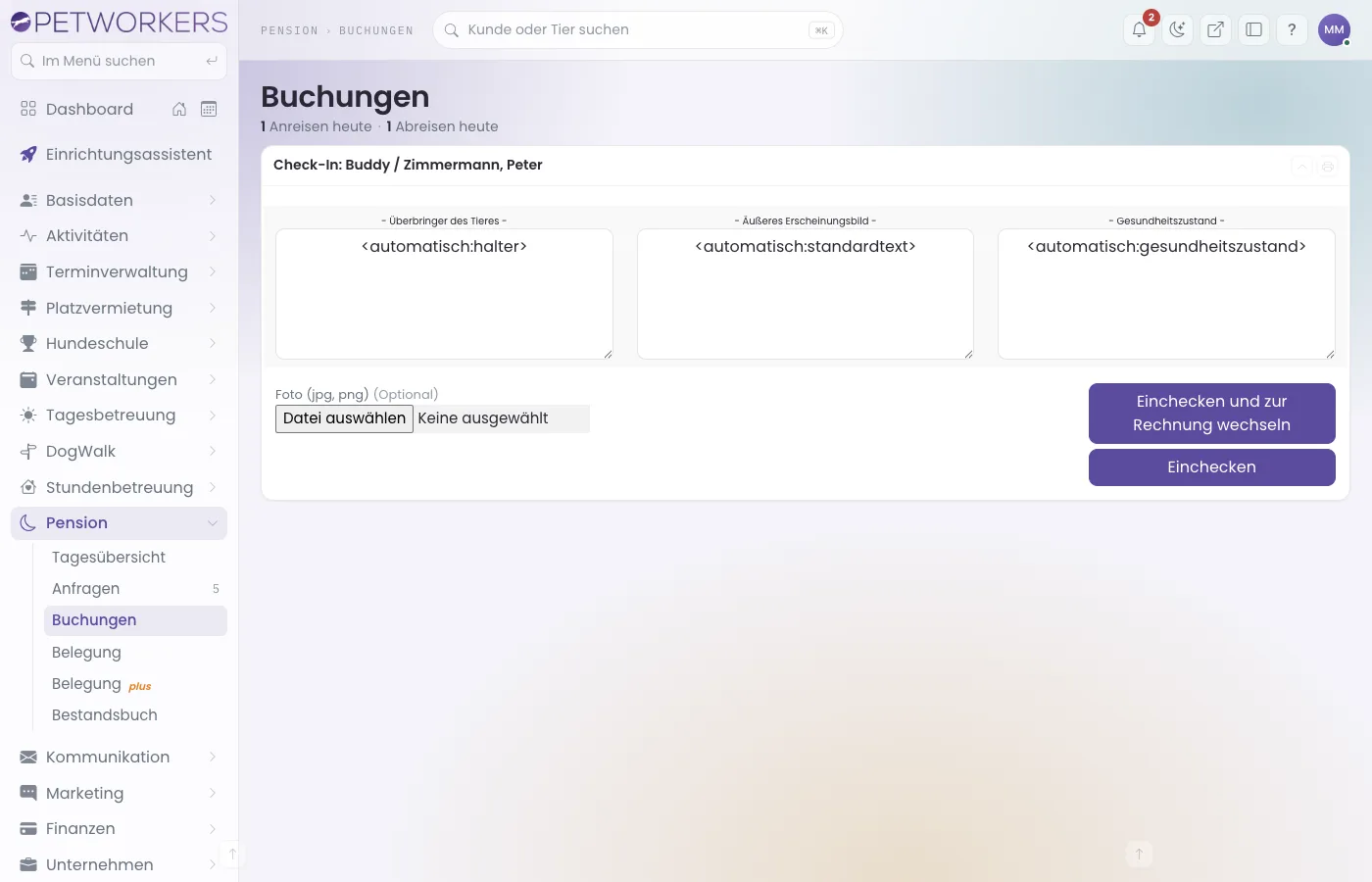
Task: Open Belegung plus menu item
Action: tap(135, 684)
